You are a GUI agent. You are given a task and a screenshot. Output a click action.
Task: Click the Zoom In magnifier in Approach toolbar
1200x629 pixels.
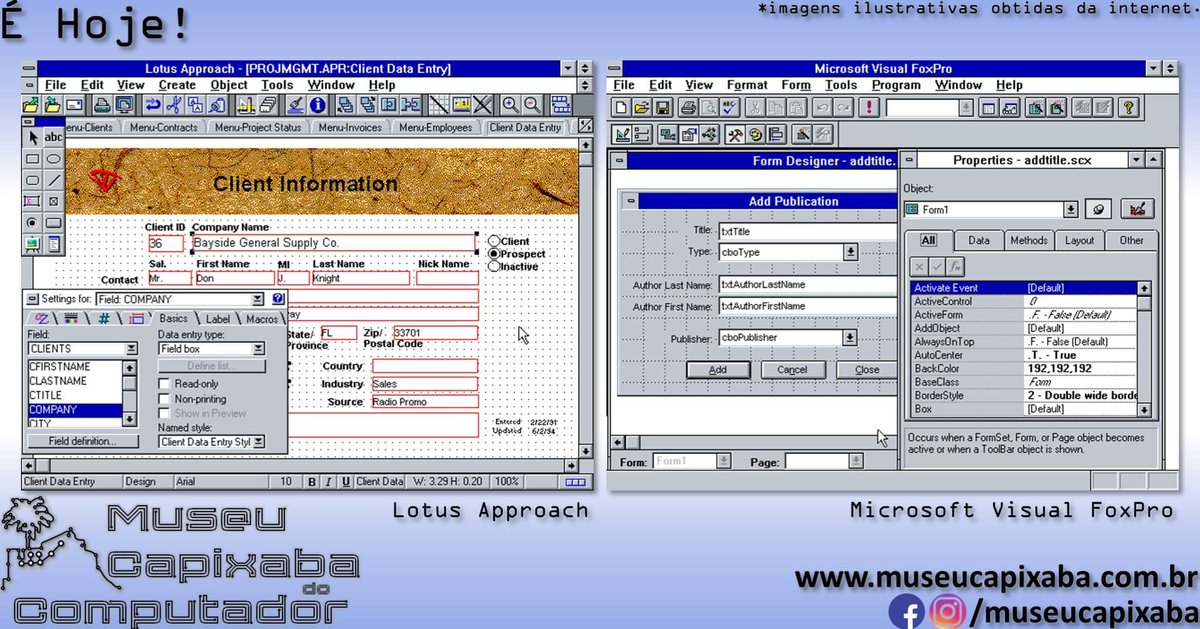click(x=510, y=105)
